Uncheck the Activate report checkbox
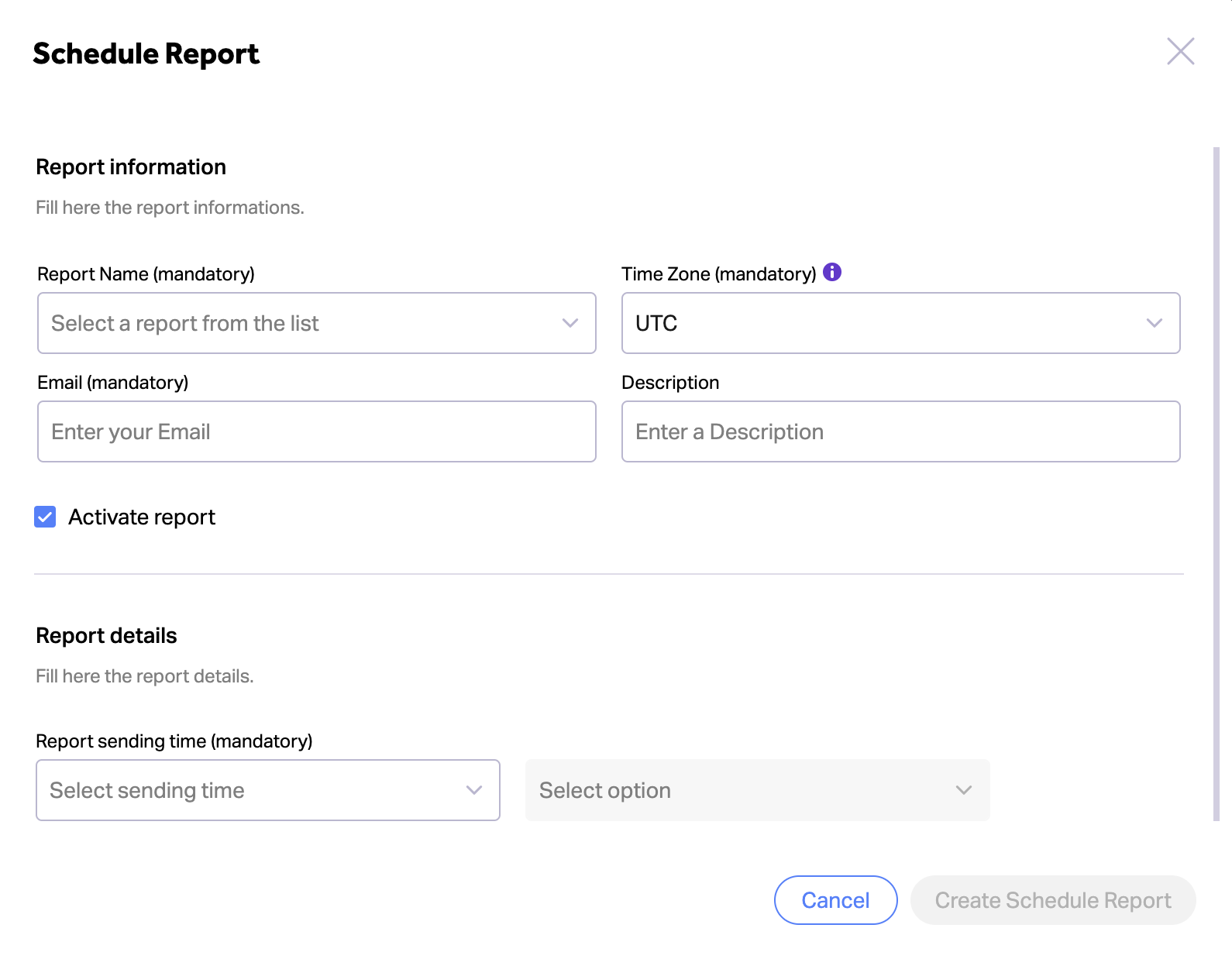The image size is (1232, 959). (45, 517)
